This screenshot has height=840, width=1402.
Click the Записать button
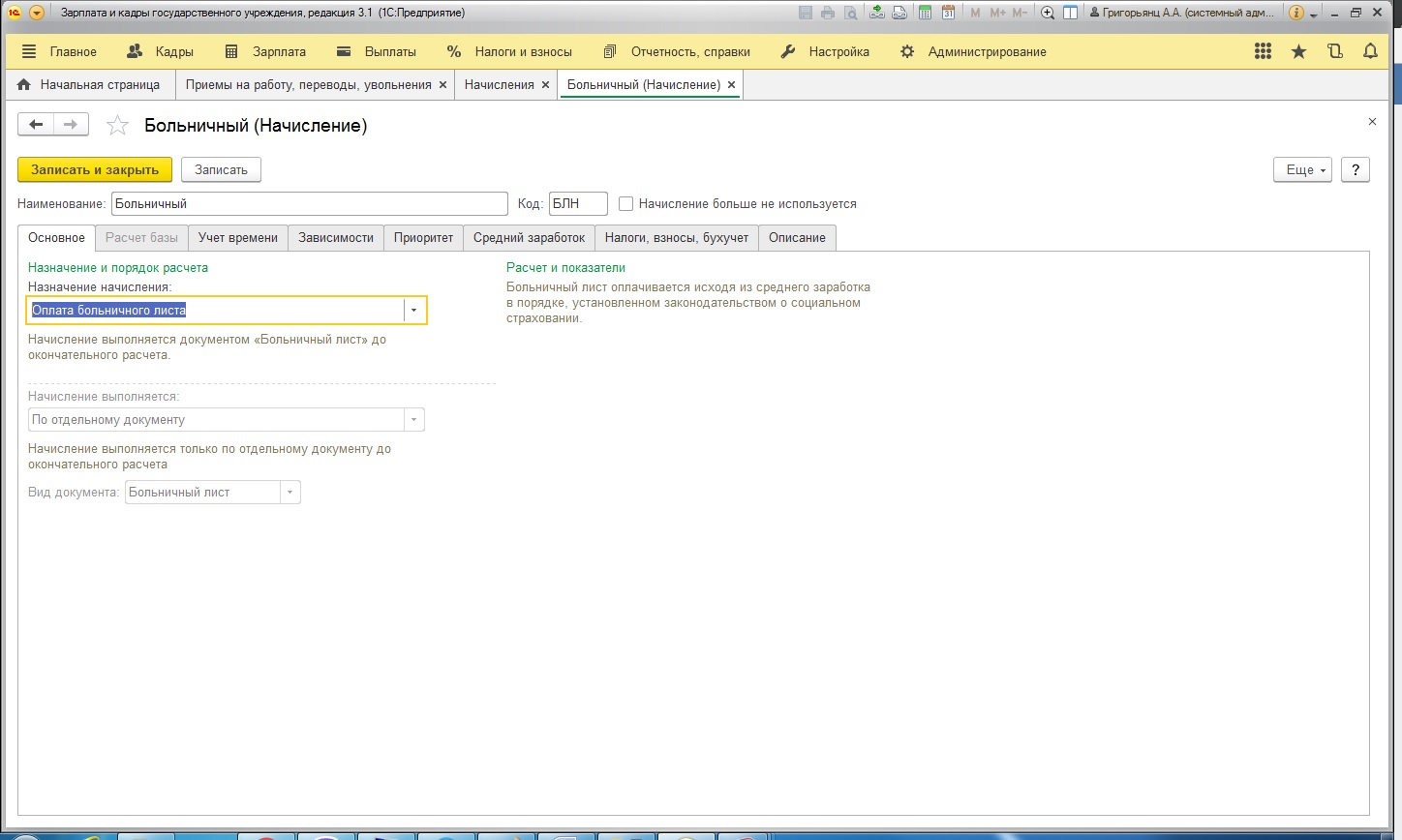221,169
